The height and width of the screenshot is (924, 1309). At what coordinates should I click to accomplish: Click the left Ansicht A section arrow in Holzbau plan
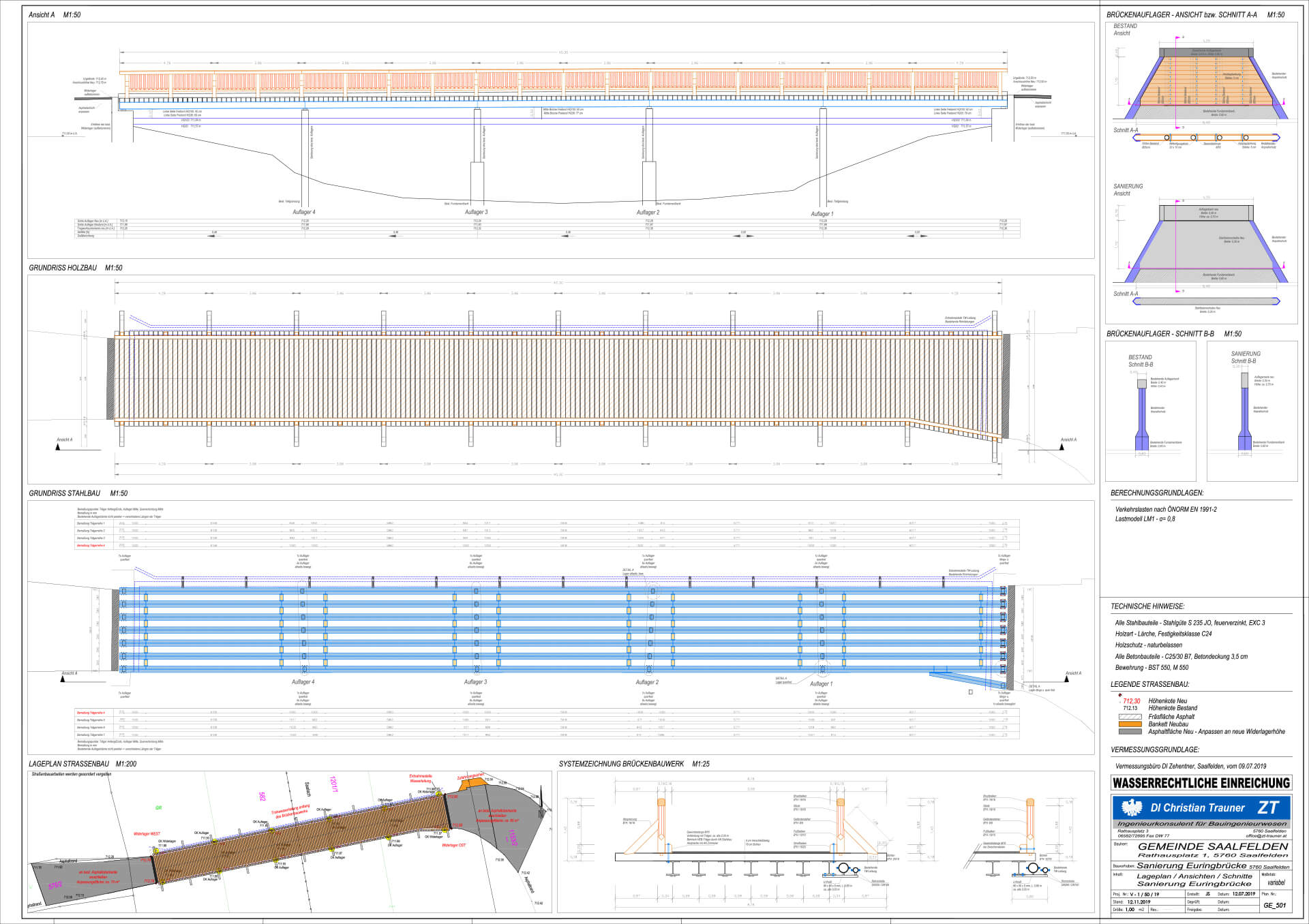tap(59, 446)
